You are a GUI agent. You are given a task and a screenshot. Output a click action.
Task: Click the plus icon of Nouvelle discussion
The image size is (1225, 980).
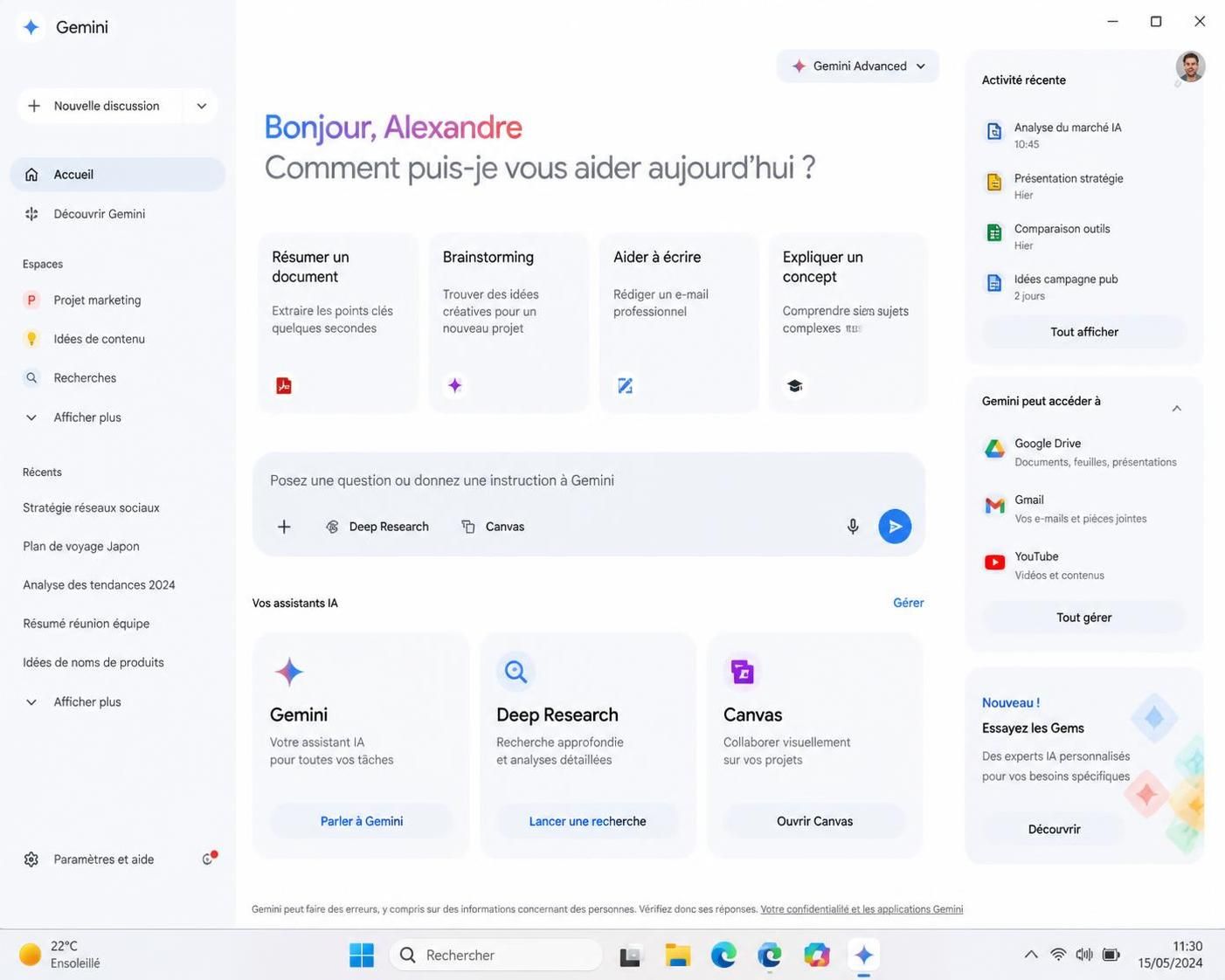tap(34, 106)
